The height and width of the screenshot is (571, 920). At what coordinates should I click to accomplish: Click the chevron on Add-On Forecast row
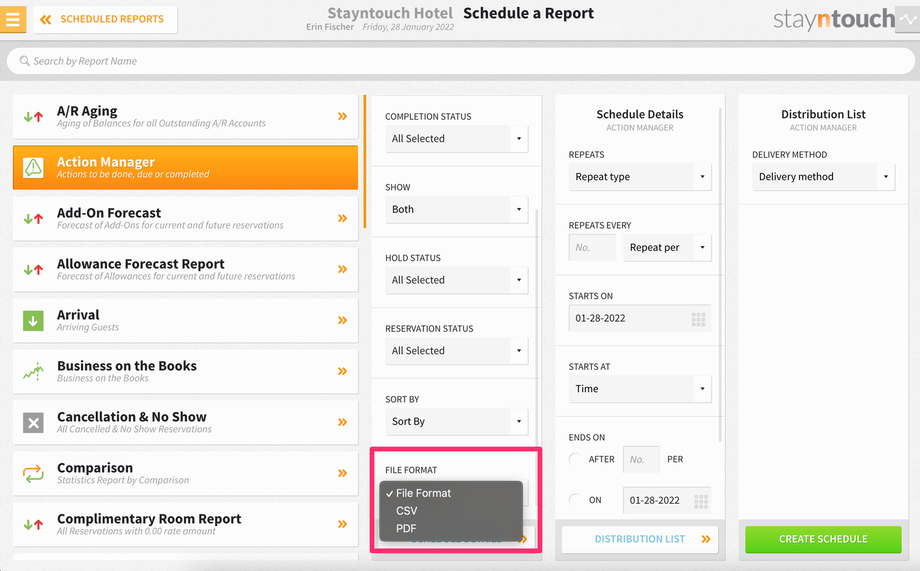[343, 218]
